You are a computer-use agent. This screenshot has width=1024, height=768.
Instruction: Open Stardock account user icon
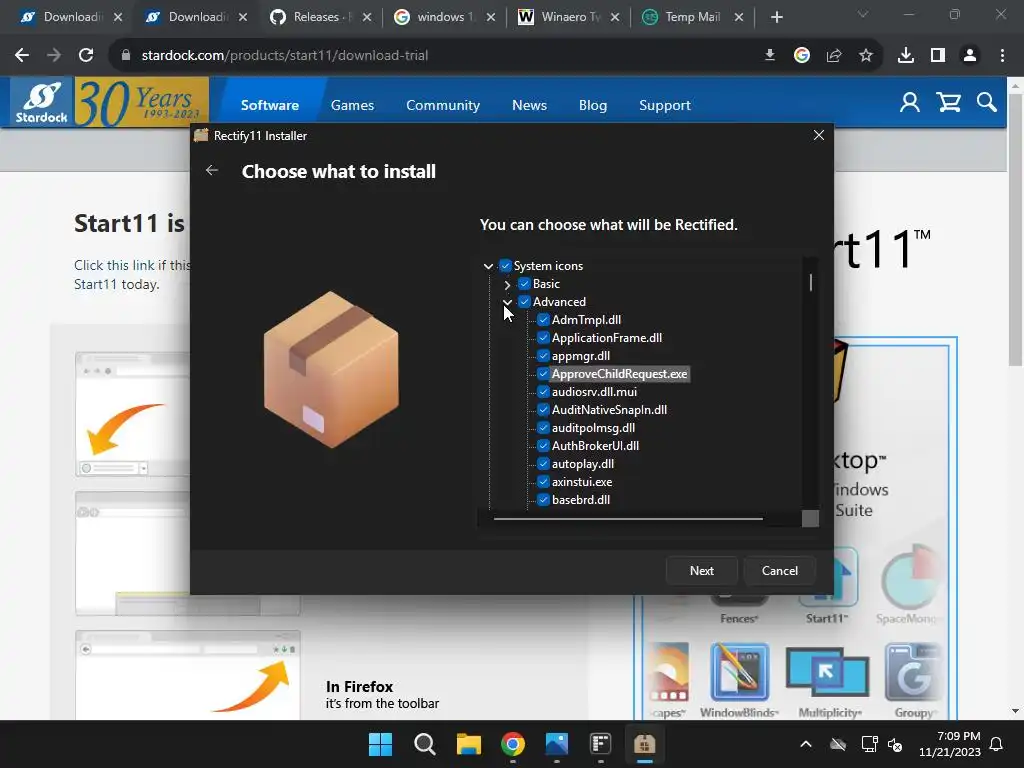coord(910,103)
